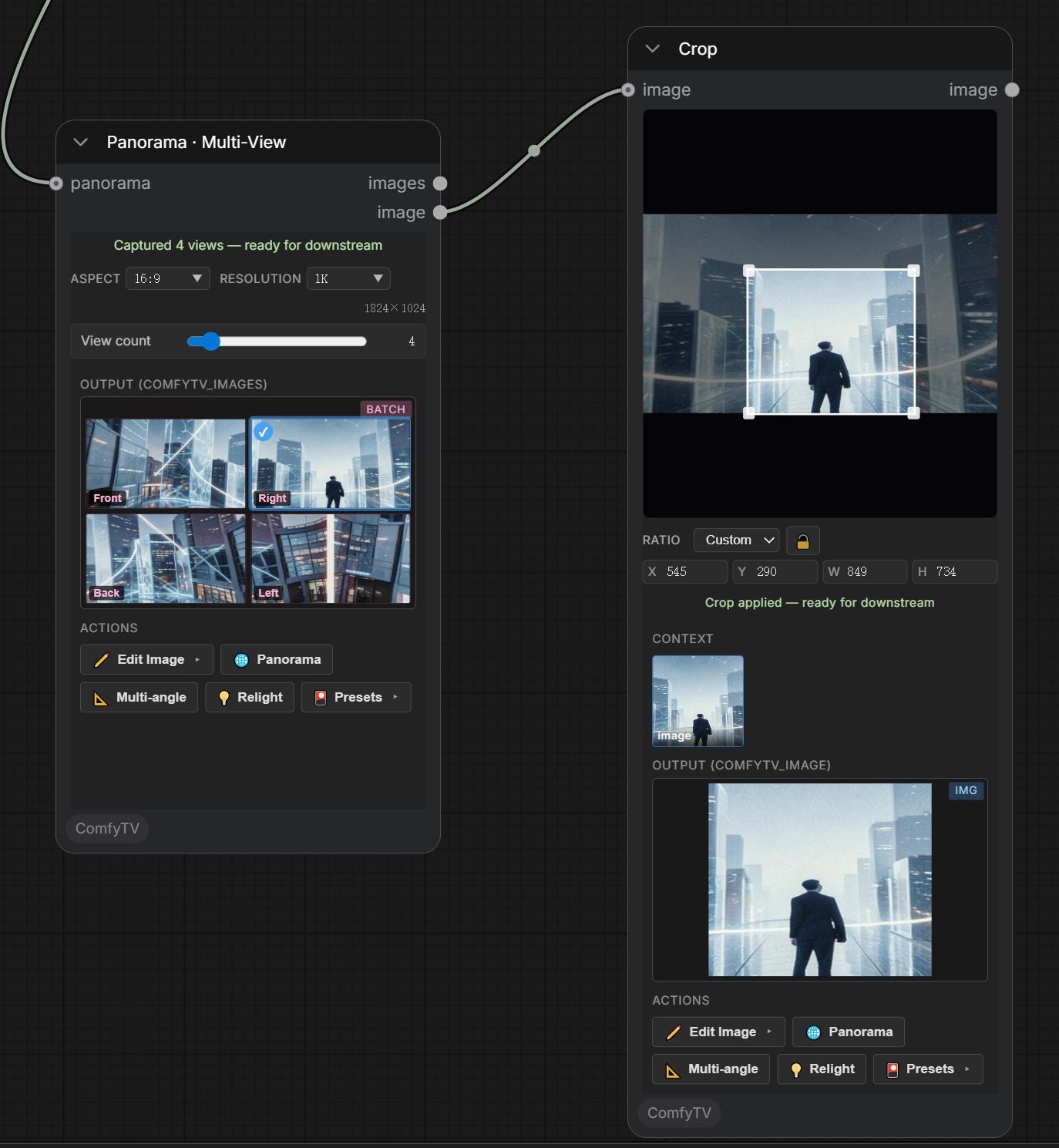Viewport: 1059px width, 1148px height.
Task: Click image output socket on Crop node
Action: [x=1012, y=90]
